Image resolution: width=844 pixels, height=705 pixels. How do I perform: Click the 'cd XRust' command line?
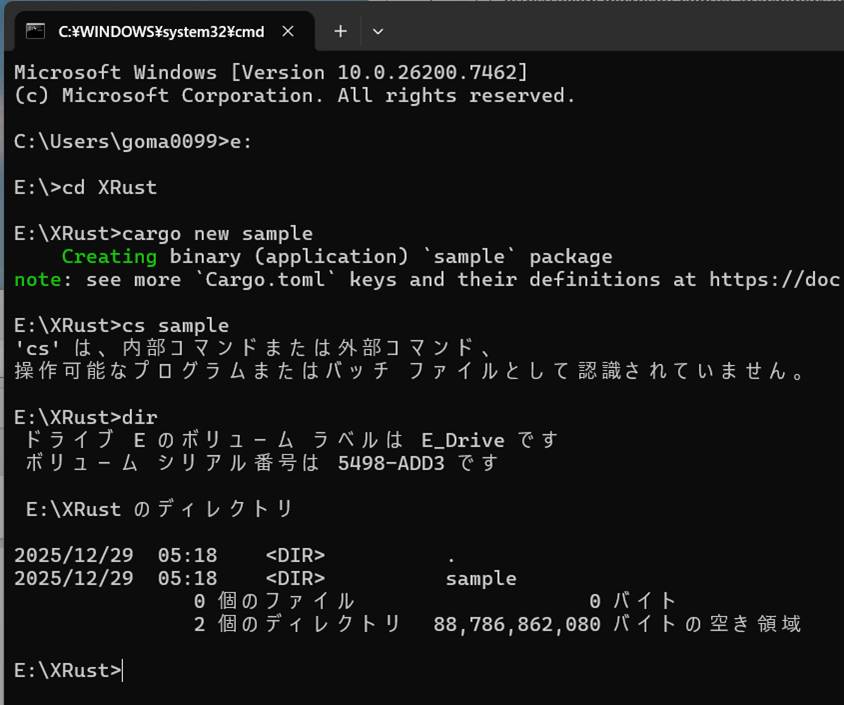coord(108,187)
